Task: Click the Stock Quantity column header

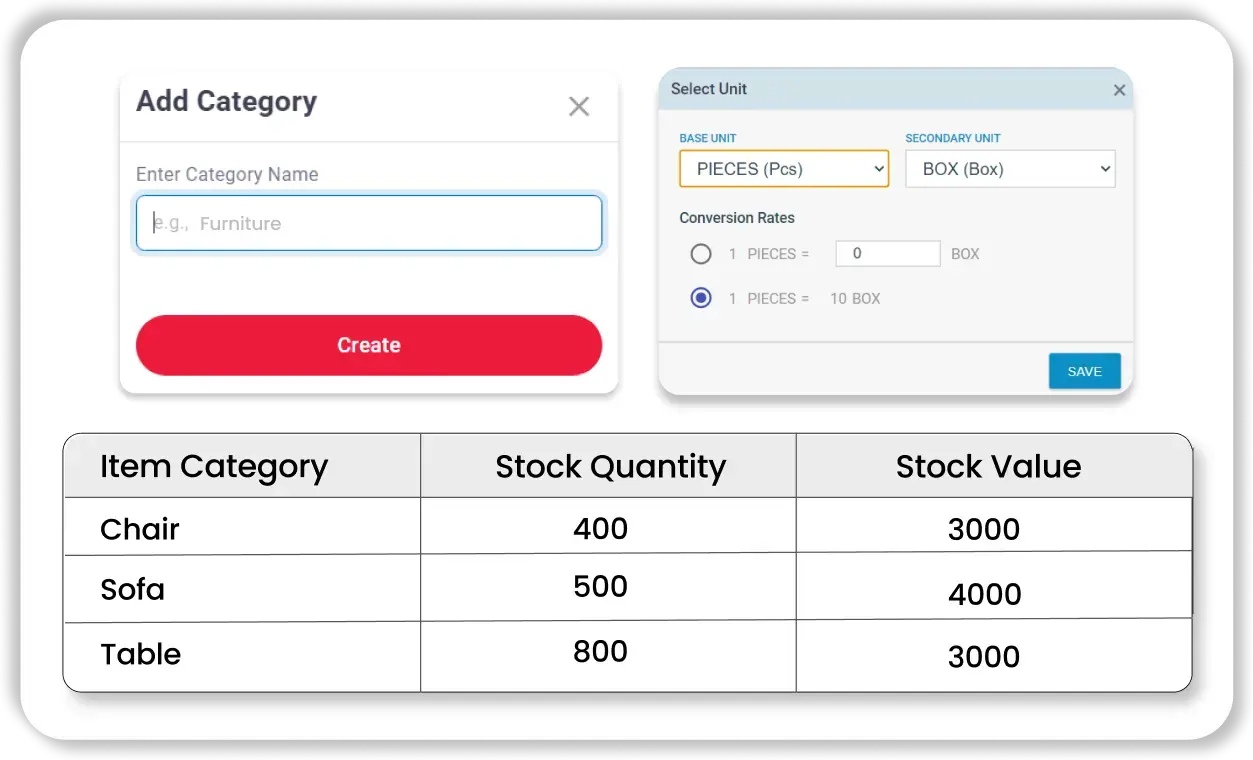Action: pyautogui.click(x=609, y=466)
